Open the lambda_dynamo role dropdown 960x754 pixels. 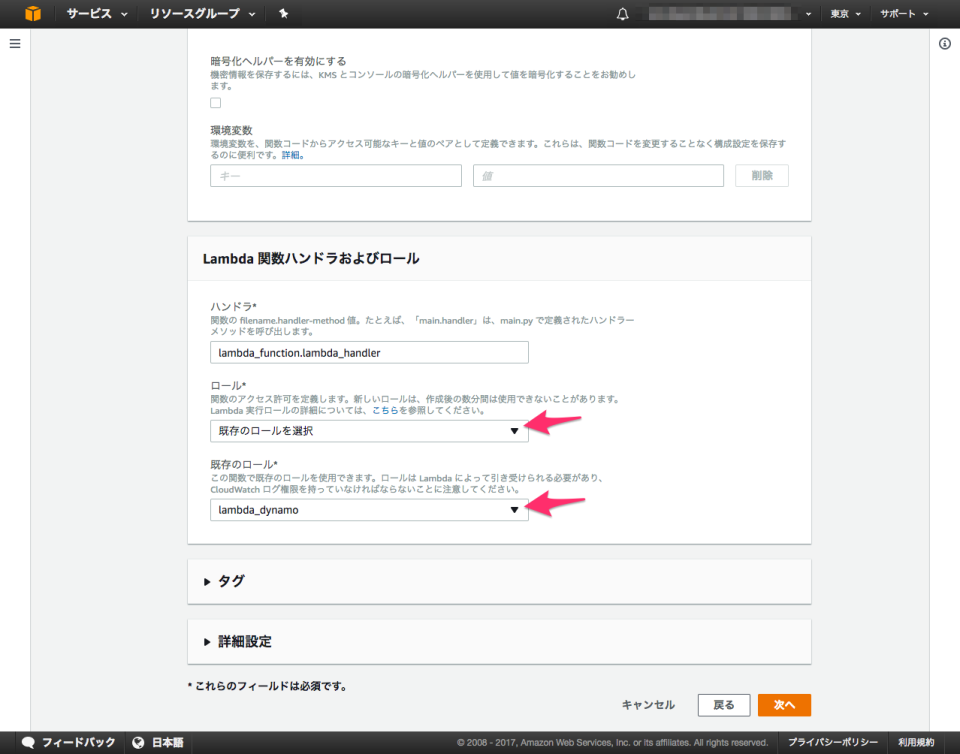click(368, 509)
